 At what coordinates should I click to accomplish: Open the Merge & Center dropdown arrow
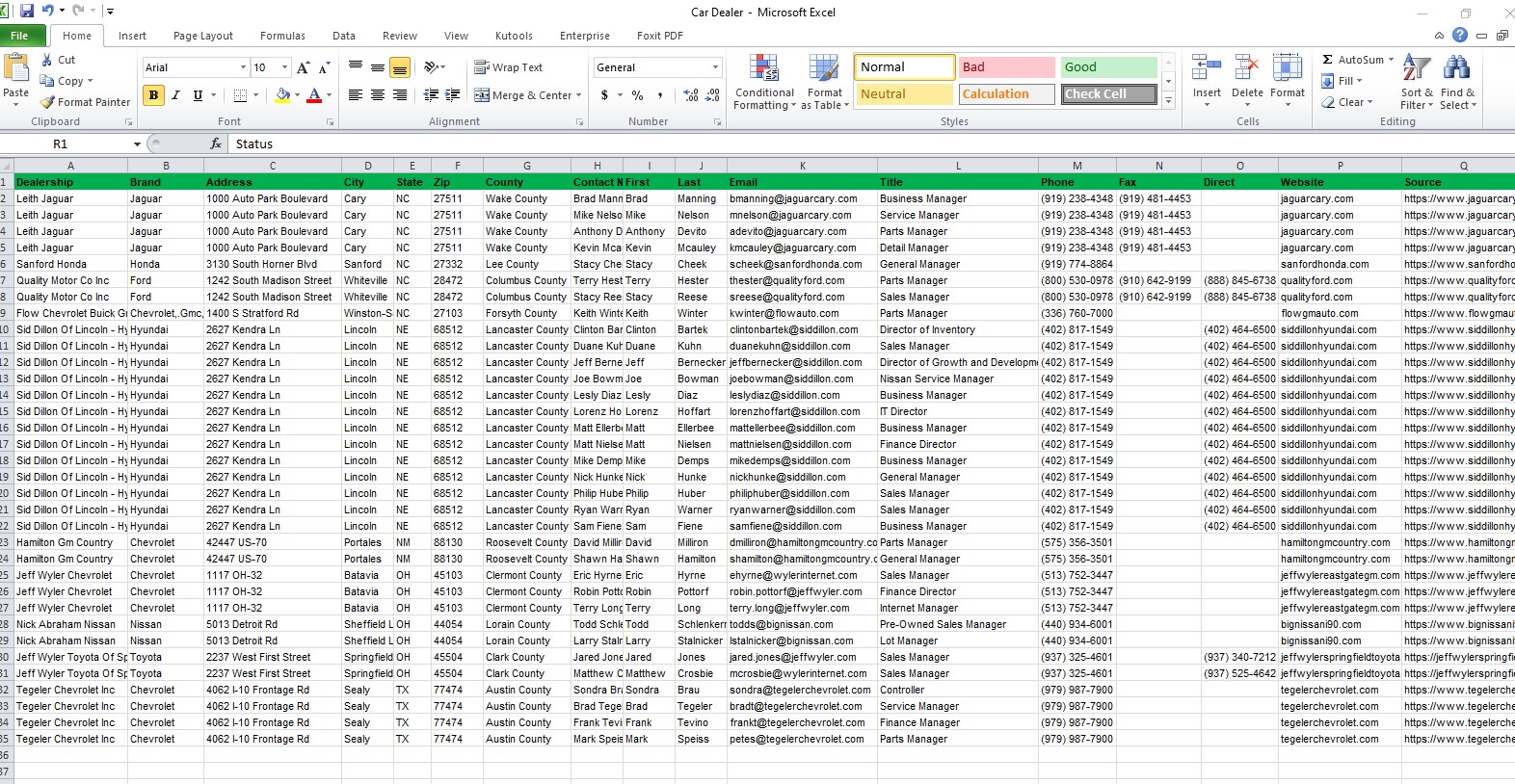pos(578,95)
